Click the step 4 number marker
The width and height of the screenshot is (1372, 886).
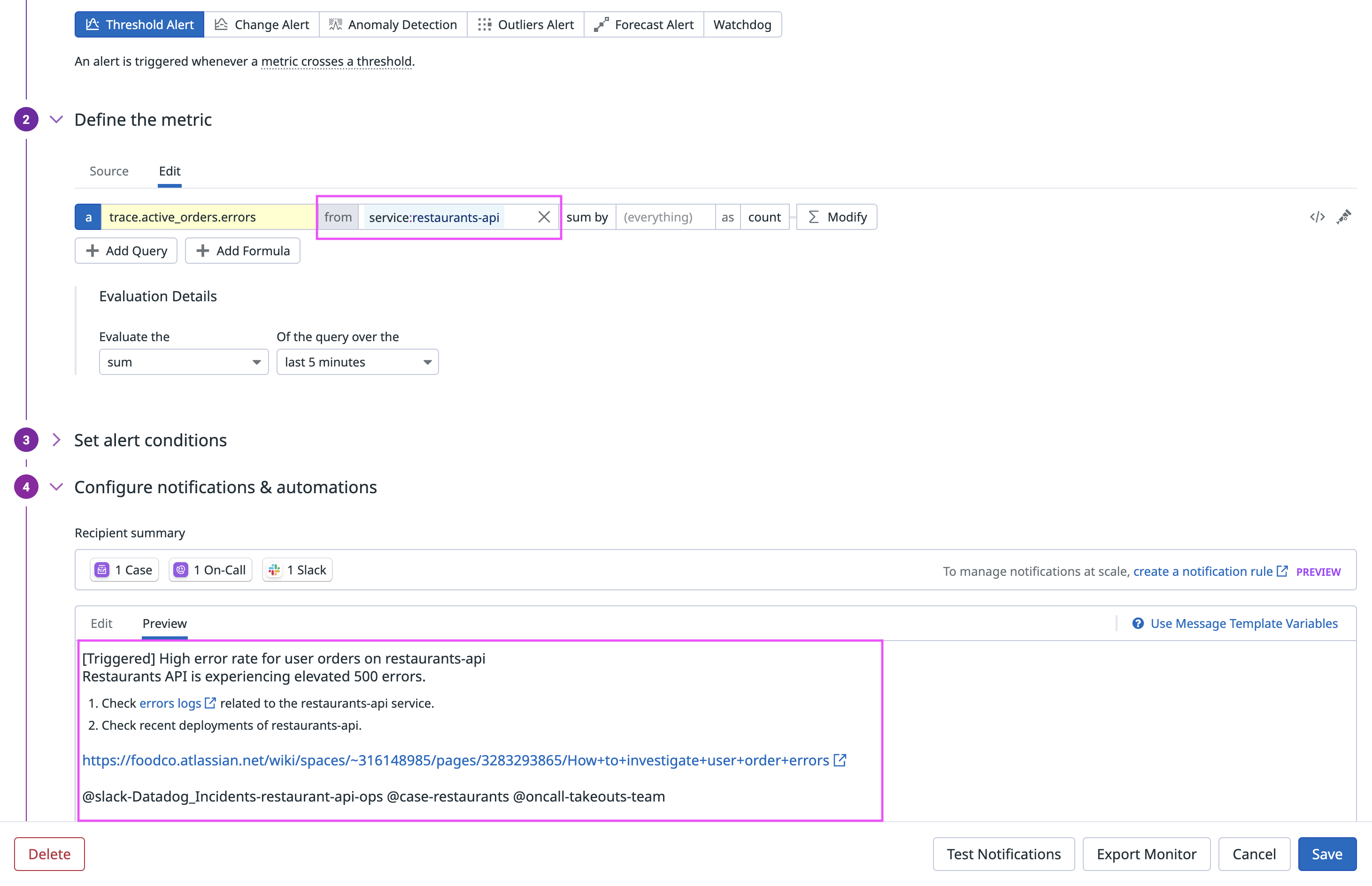(x=26, y=487)
